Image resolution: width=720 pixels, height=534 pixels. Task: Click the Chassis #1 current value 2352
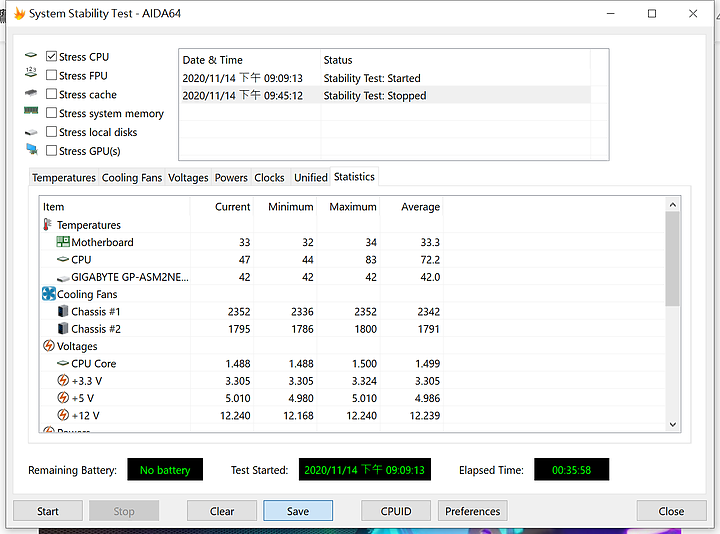239,312
